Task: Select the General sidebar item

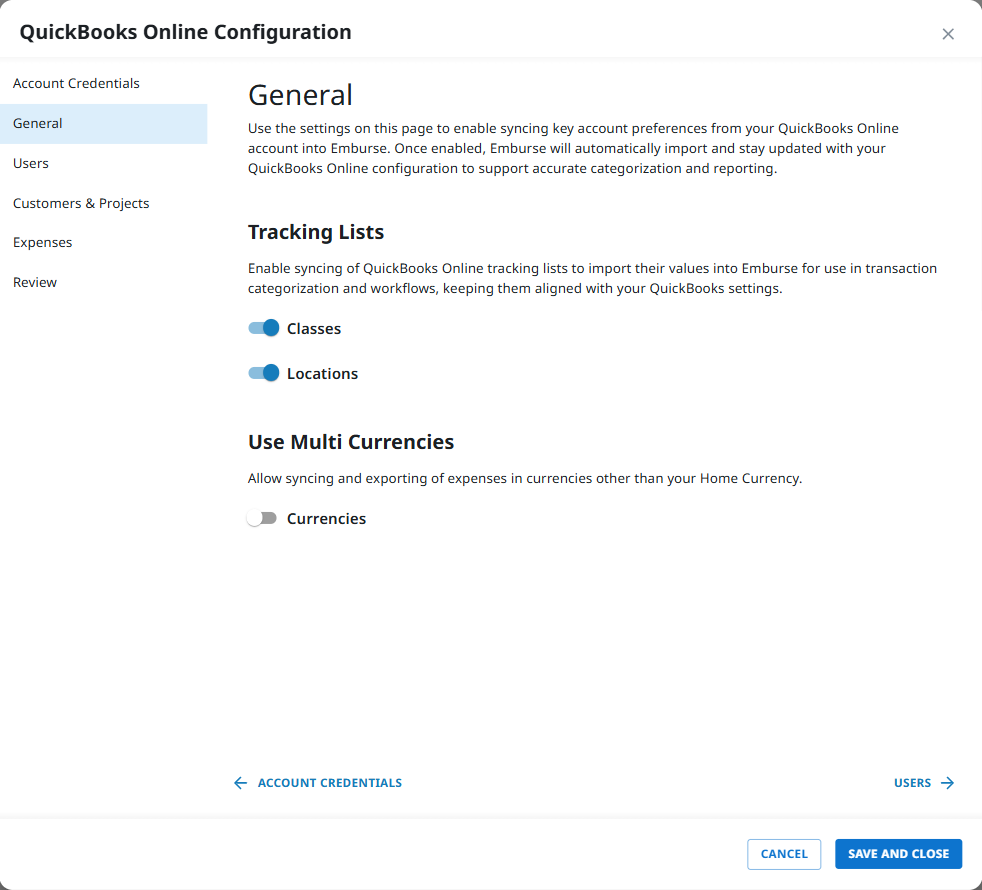Action: pos(103,123)
